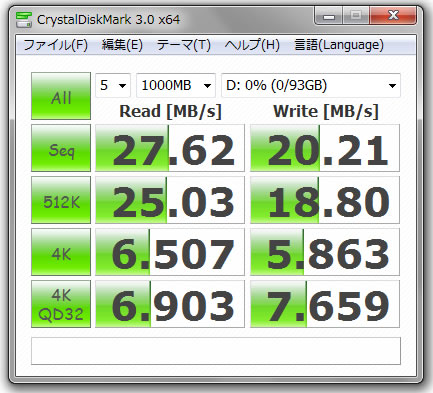Expand the drive dropdown showing D: 0% (0/93GB)

point(311,86)
